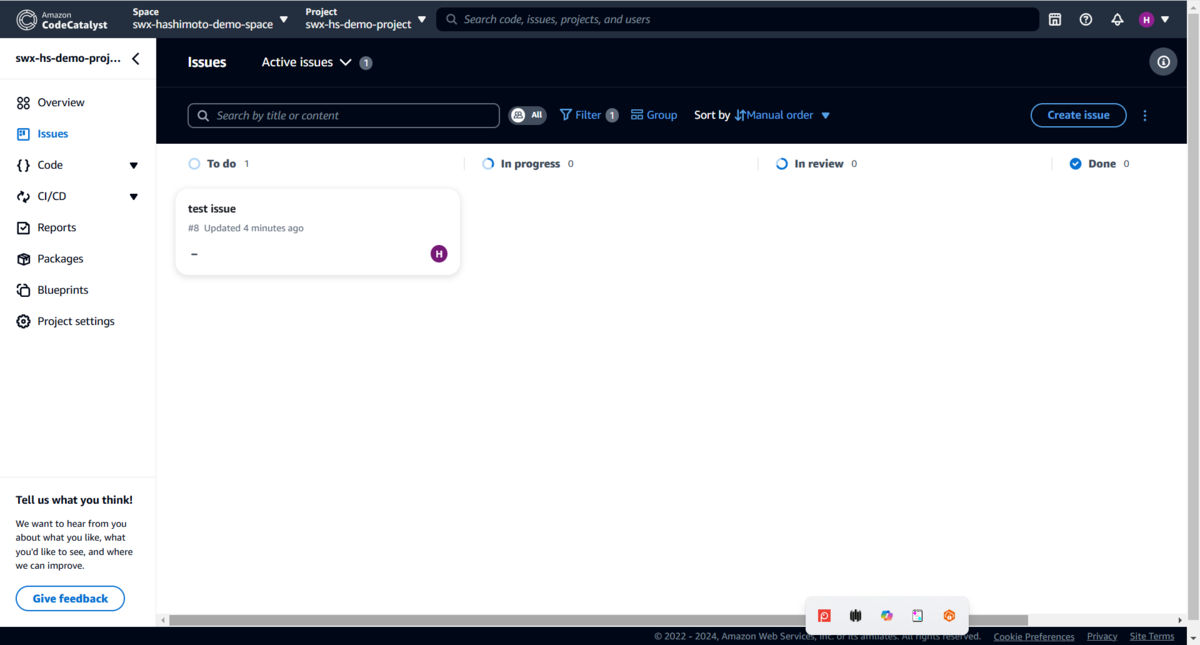Click the scroll left arrow of horizontal scrollbar
The image size is (1200, 645).
click(163, 620)
